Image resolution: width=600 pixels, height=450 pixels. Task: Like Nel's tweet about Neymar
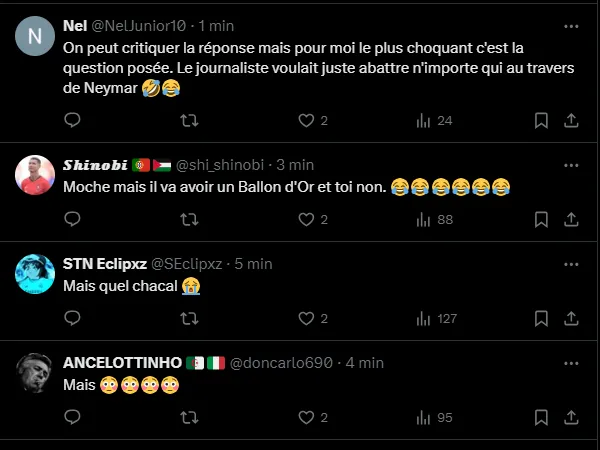tap(307, 120)
